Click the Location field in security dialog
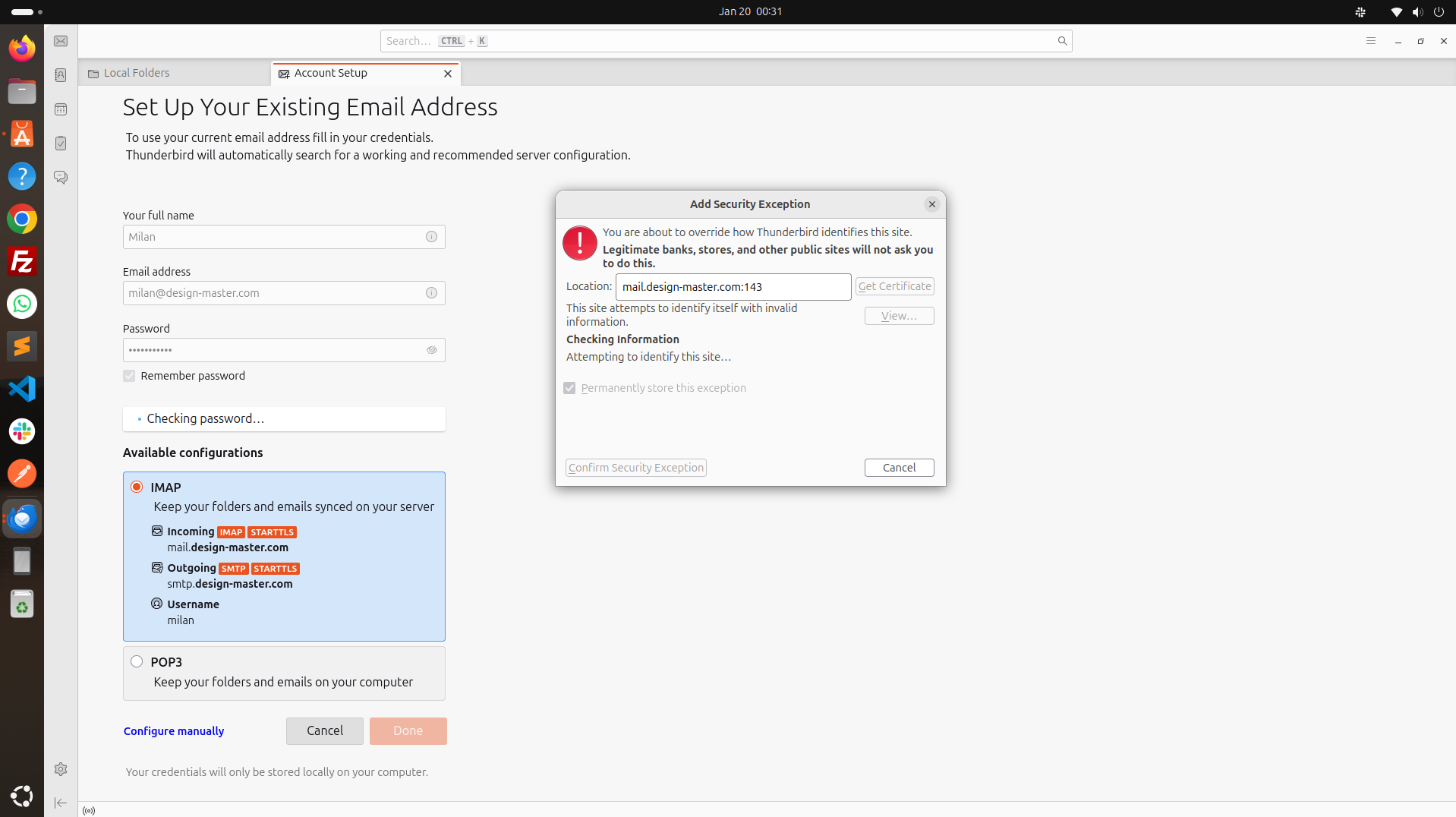 click(x=733, y=287)
